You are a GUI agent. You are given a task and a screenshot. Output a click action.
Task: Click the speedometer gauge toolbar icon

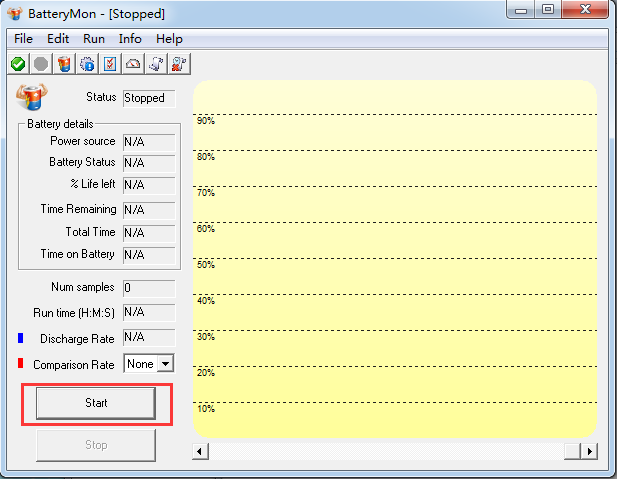(x=133, y=64)
